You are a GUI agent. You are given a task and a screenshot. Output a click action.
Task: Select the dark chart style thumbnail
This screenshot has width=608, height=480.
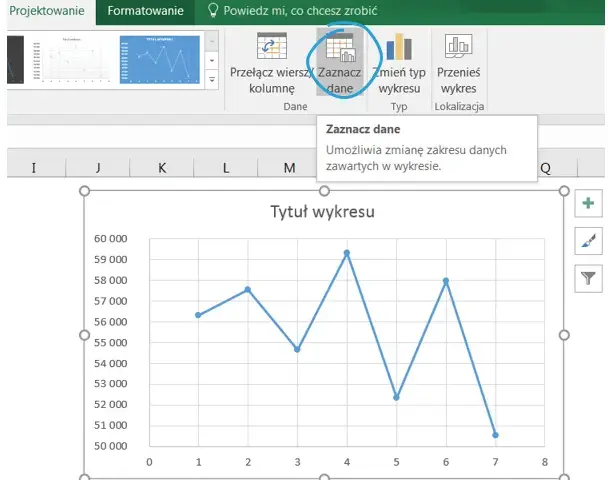(16, 60)
